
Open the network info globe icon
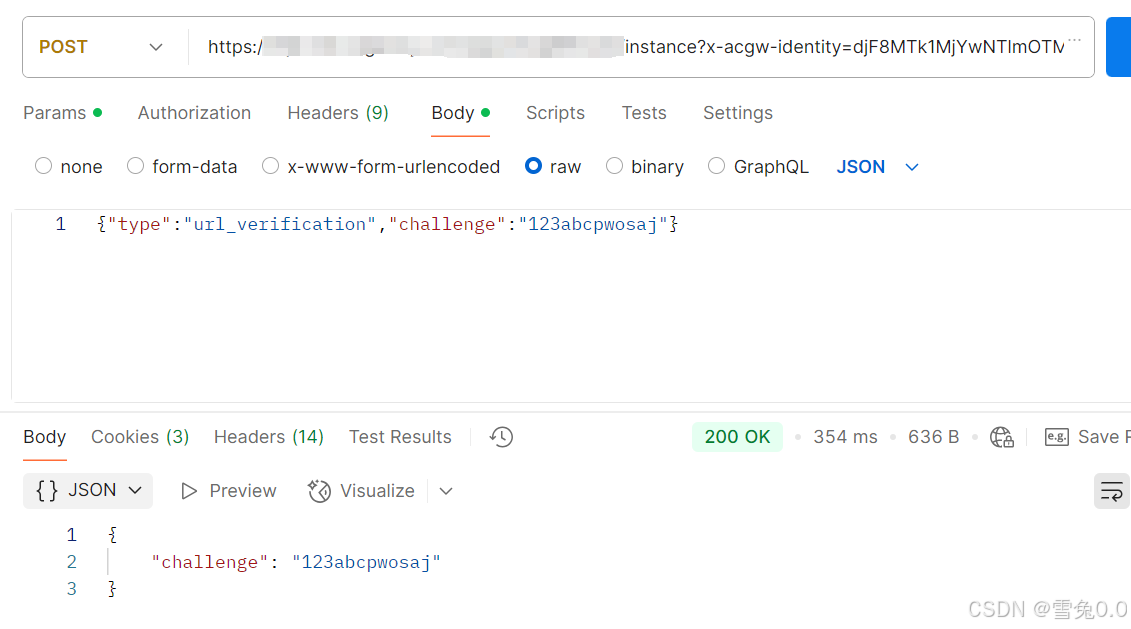pos(1002,437)
